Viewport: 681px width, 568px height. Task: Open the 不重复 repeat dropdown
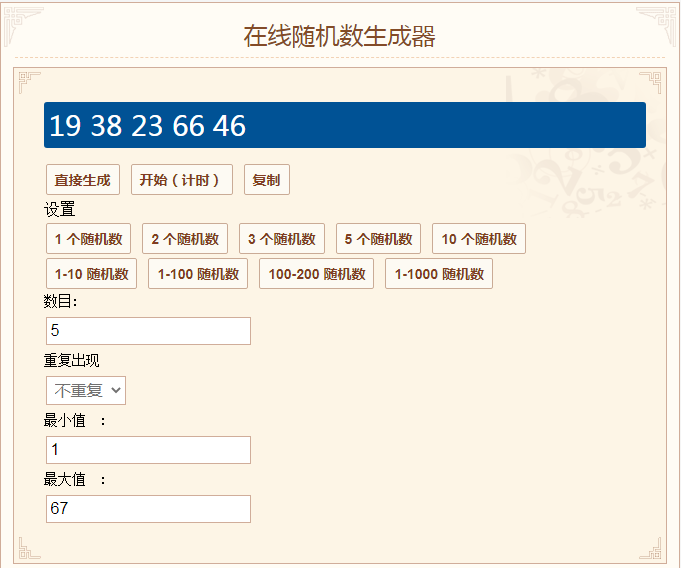pyautogui.click(x=86, y=390)
